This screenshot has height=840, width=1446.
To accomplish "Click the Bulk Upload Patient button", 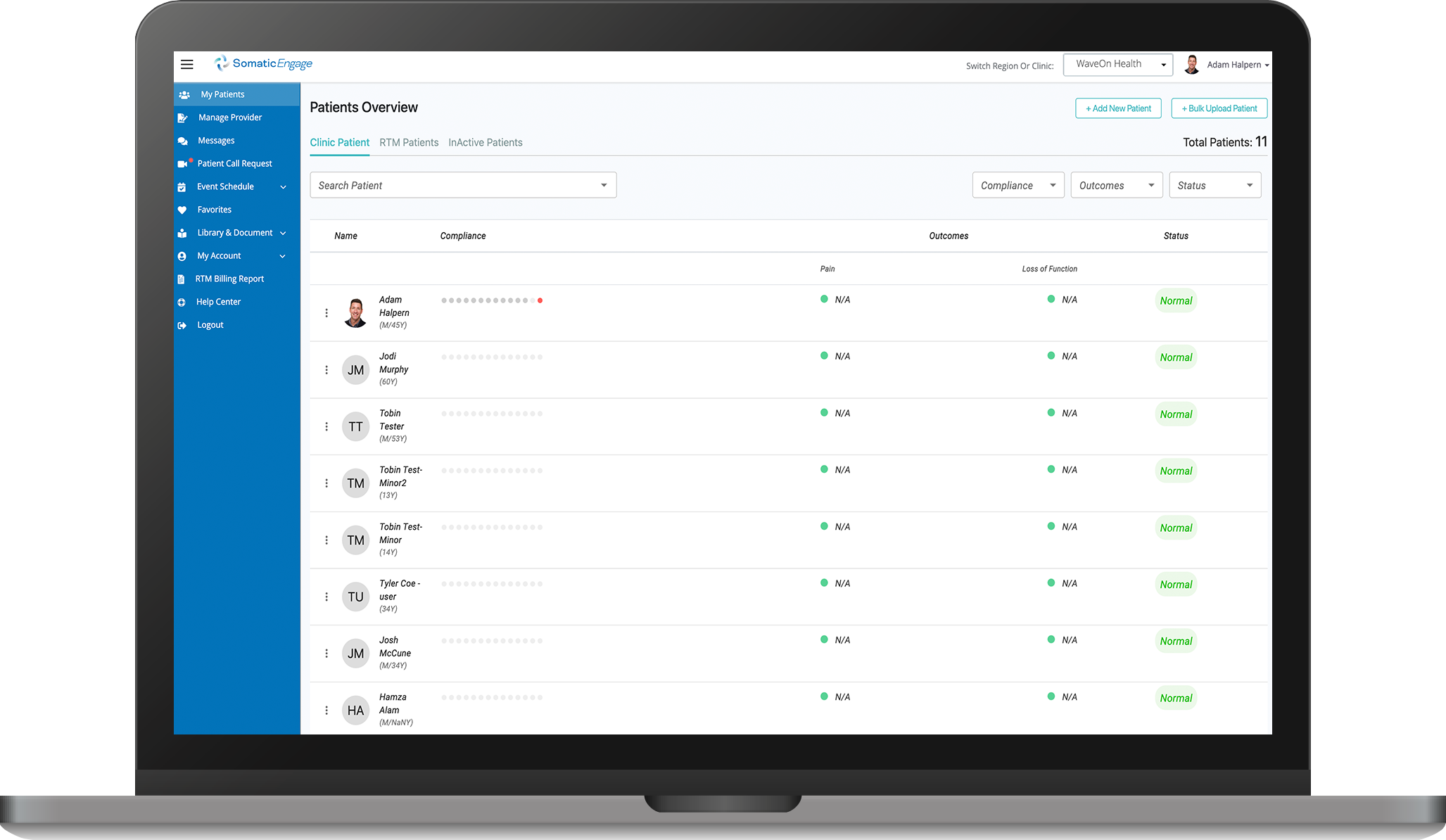I will pyautogui.click(x=1219, y=108).
